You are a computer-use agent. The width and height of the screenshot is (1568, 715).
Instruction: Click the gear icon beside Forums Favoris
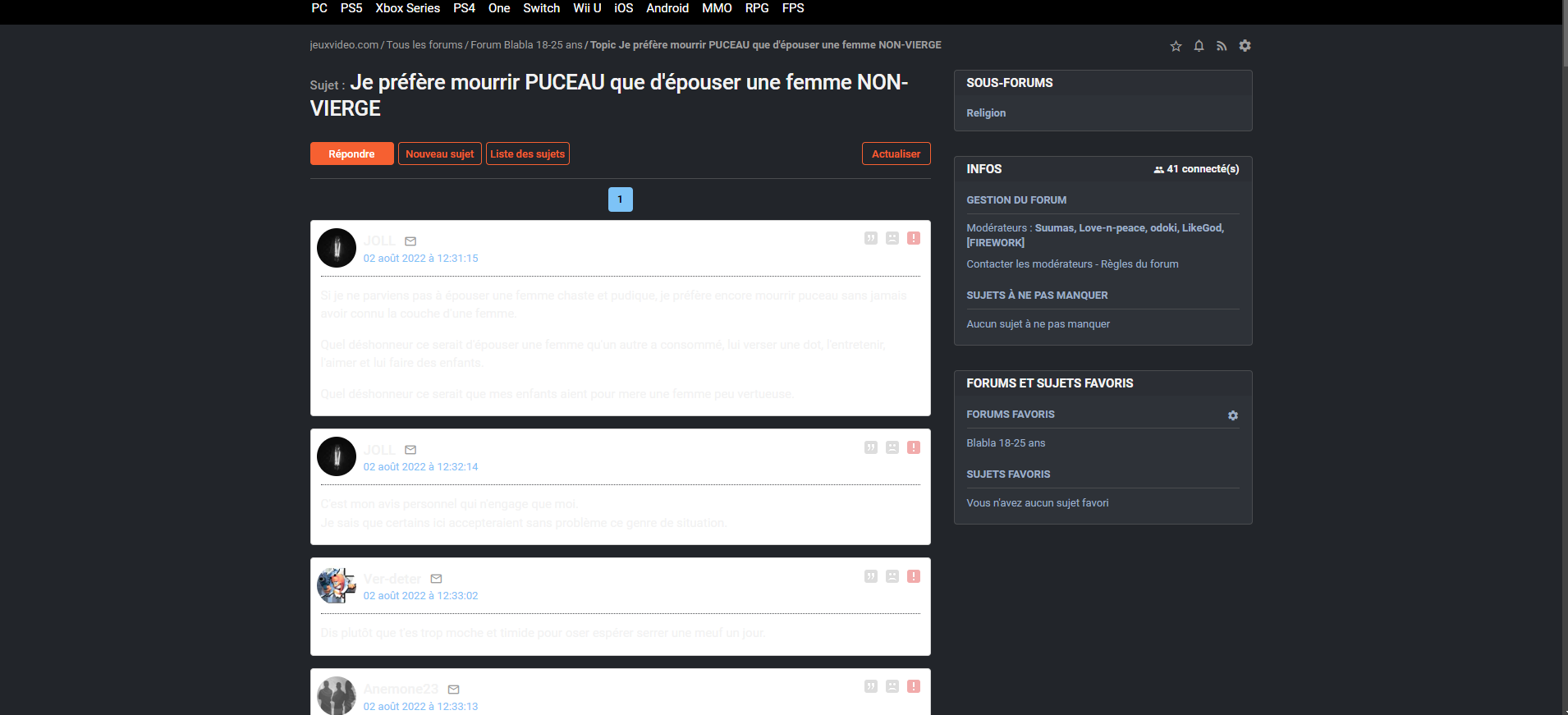[1232, 415]
